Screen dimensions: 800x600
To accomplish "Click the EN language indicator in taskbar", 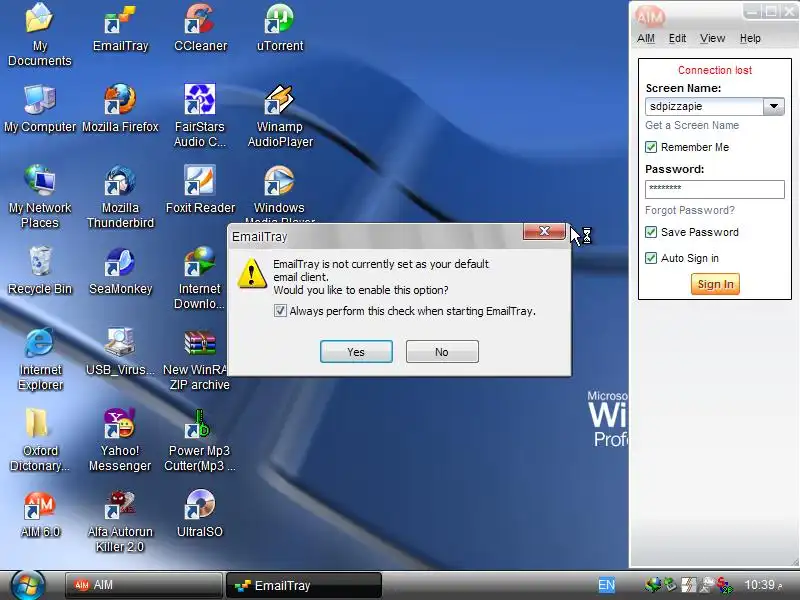I will pyautogui.click(x=606, y=585).
